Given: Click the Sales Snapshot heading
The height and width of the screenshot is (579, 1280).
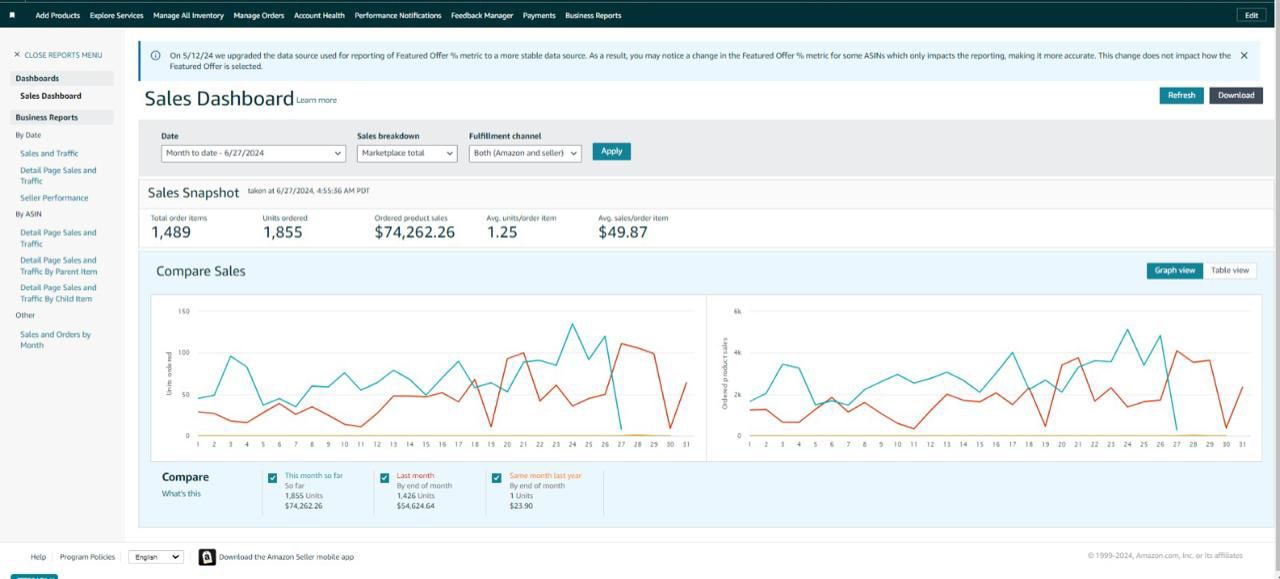Looking at the screenshot, I should click(x=194, y=193).
